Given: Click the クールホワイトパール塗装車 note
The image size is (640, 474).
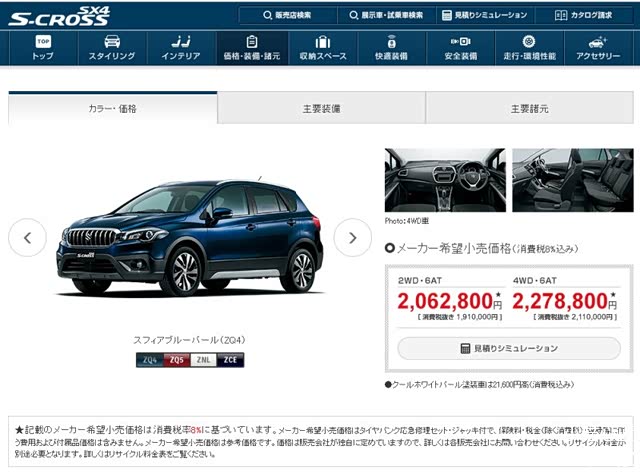Looking at the screenshot, I should coord(480,385).
